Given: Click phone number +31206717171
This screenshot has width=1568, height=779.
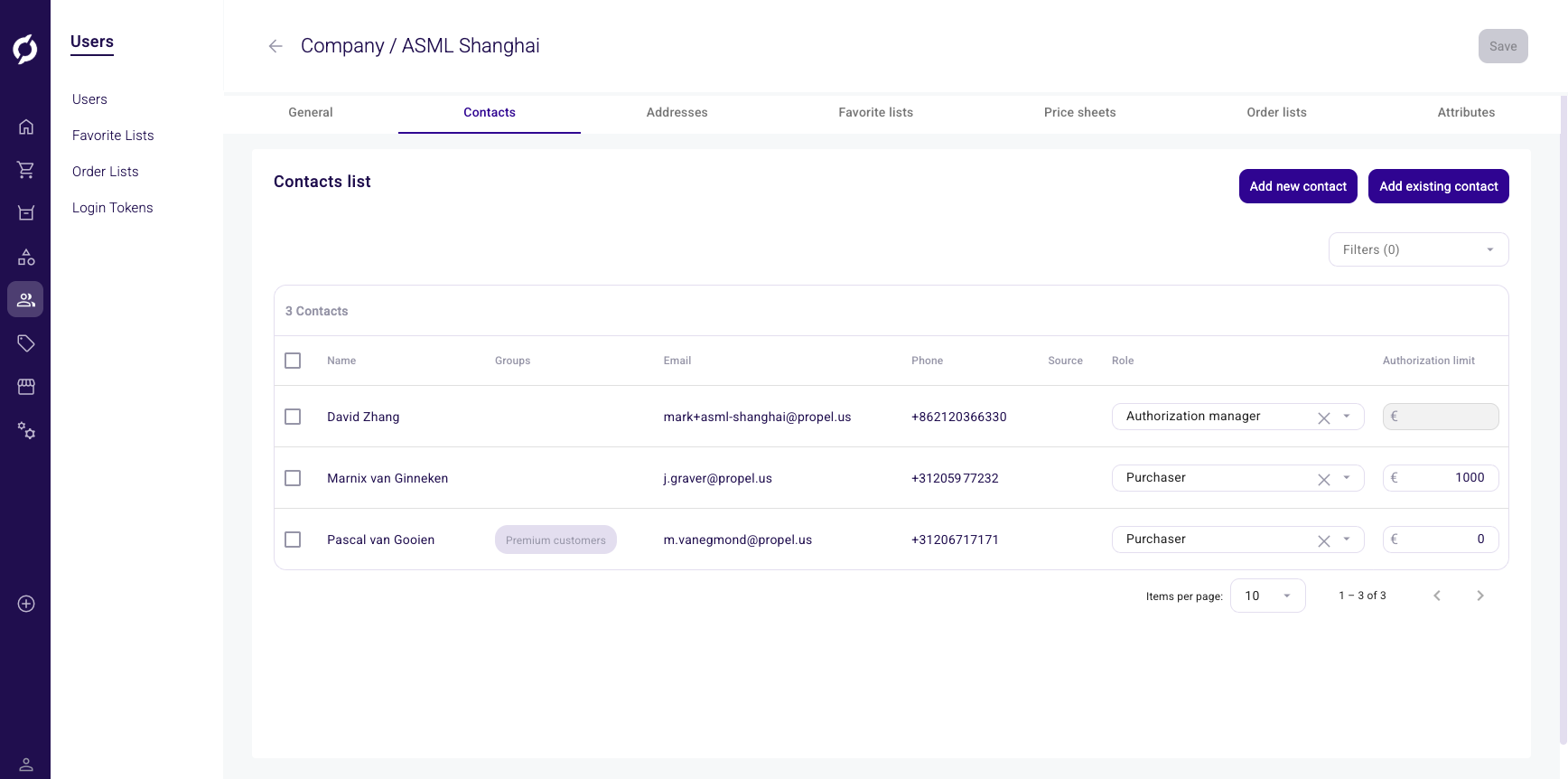Looking at the screenshot, I should [955, 540].
